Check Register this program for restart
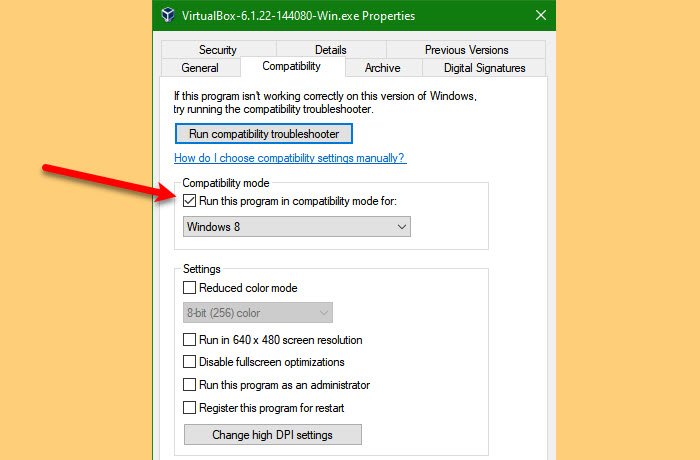This screenshot has height=460, width=700. [189, 408]
